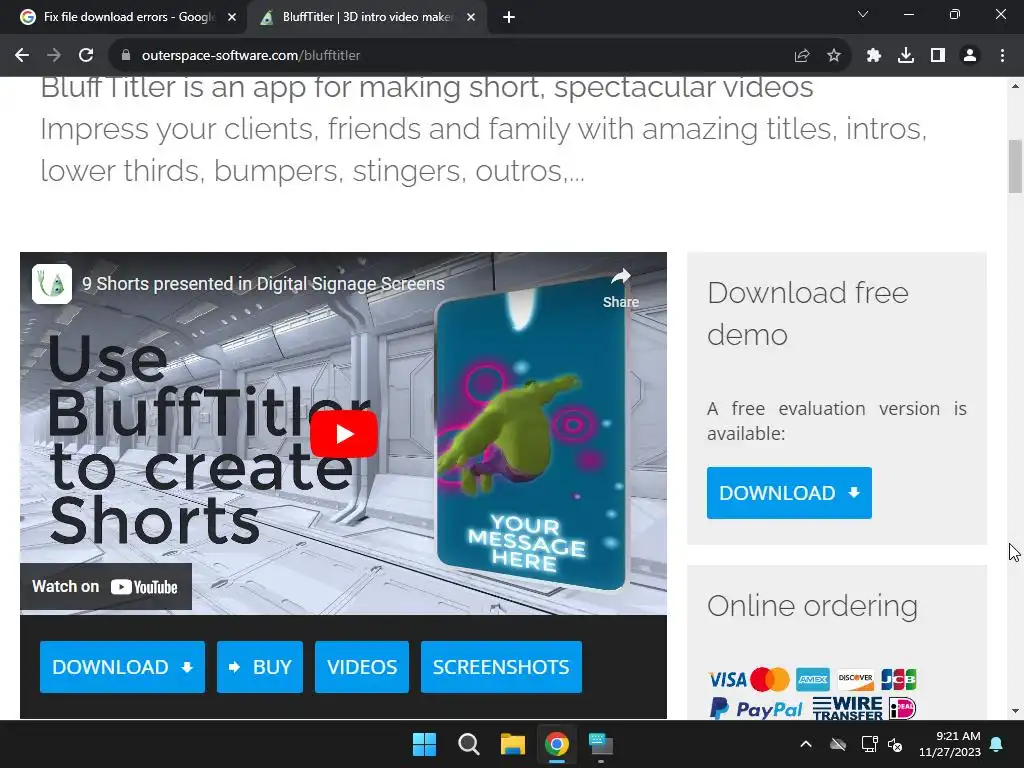The width and height of the screenshot is (1024, 768).
Task: Click the Wire Transfer logo
Action: click(x=848, y=708)
